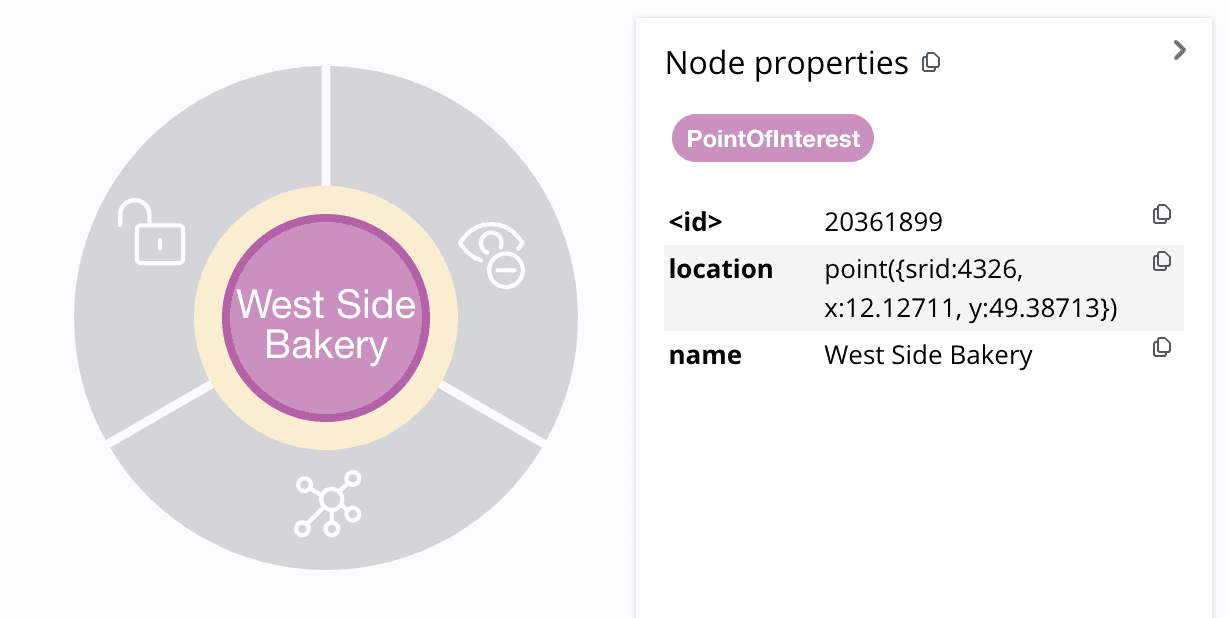Copy all node properties beside the title
The image size is (1230, 618).
pyautogui.click(x=931, y=63)
